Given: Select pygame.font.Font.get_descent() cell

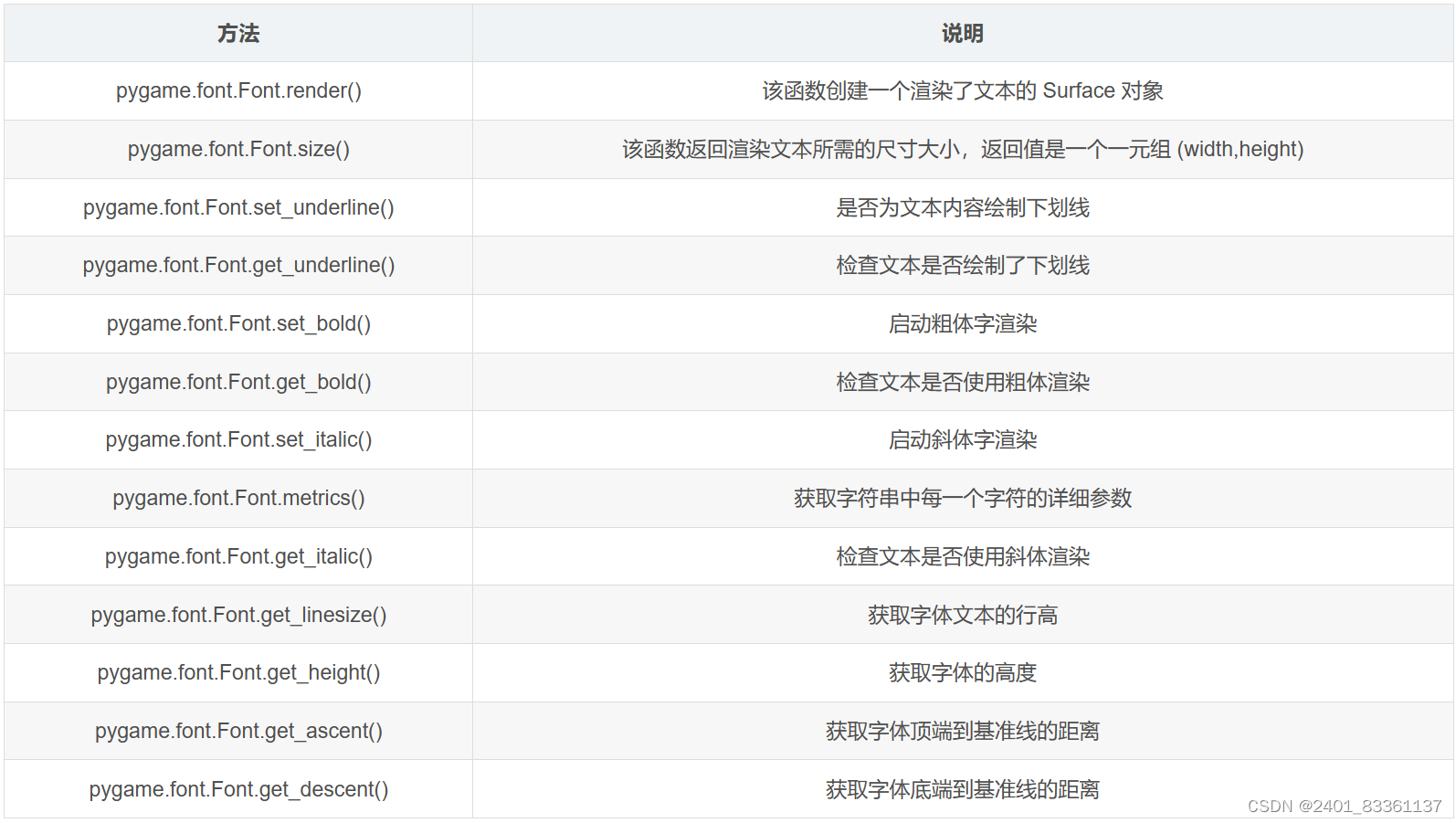Looking at the screenshot, I should 238,789.
